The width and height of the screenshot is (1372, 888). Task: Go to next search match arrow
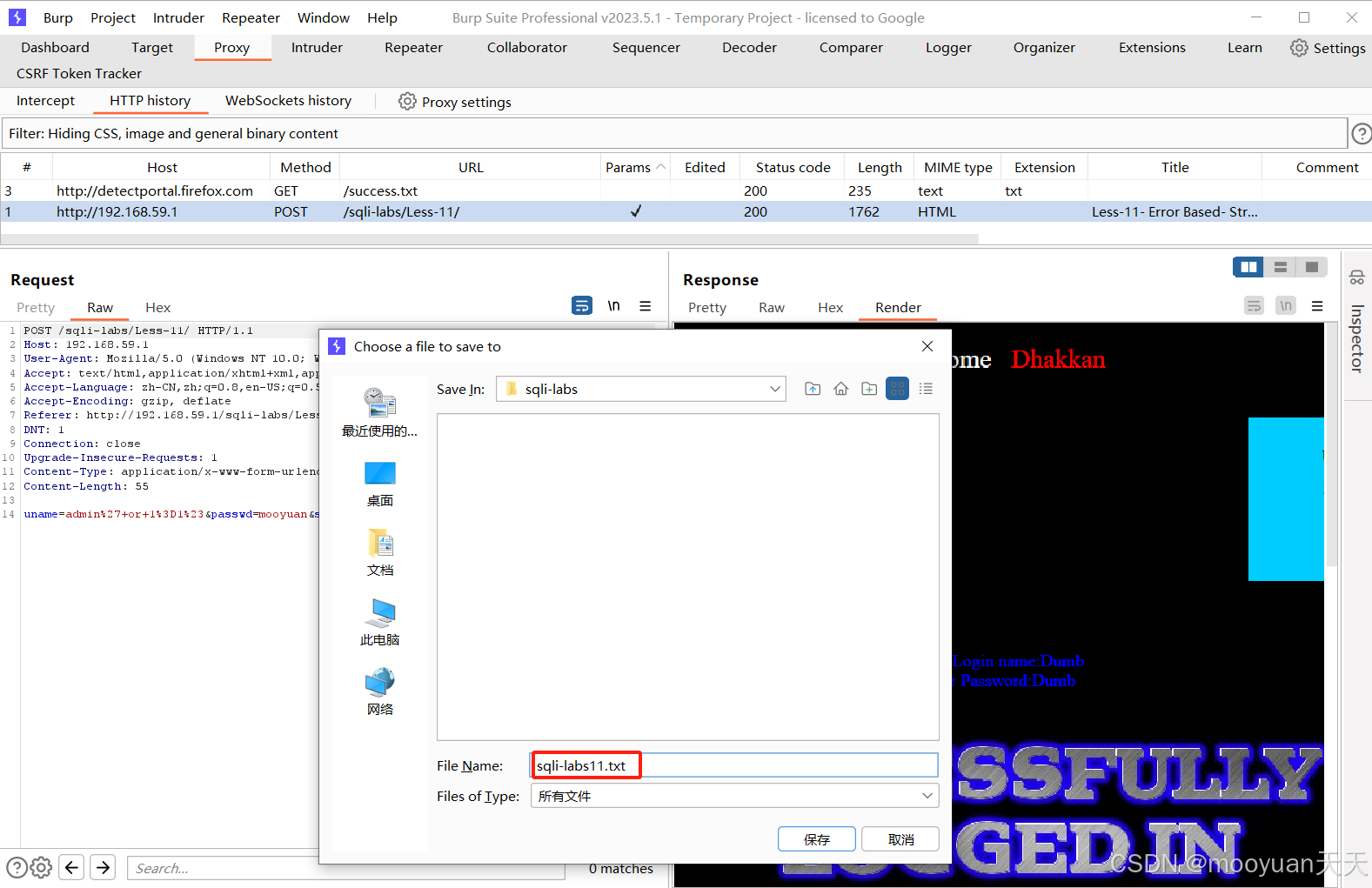pyautogui.click(x=103, y=867)
